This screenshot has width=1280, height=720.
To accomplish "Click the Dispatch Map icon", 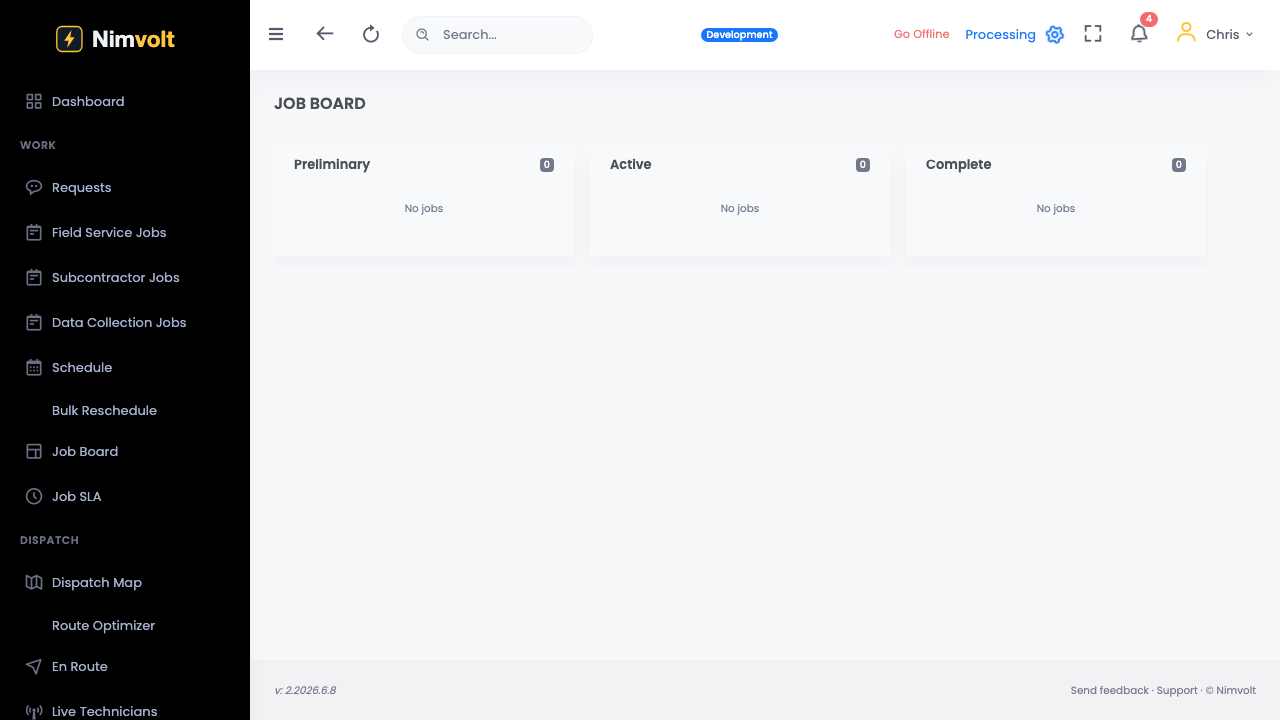I will [x=34, y=582].
